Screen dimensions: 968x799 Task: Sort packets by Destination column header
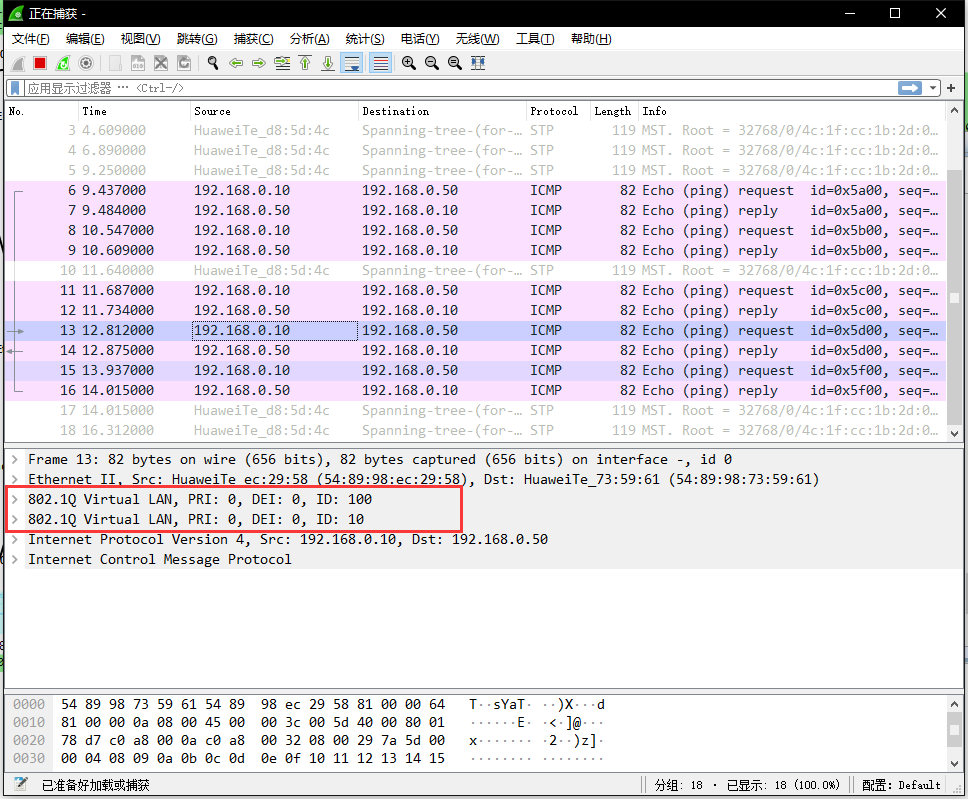click(x=442, y=111)
